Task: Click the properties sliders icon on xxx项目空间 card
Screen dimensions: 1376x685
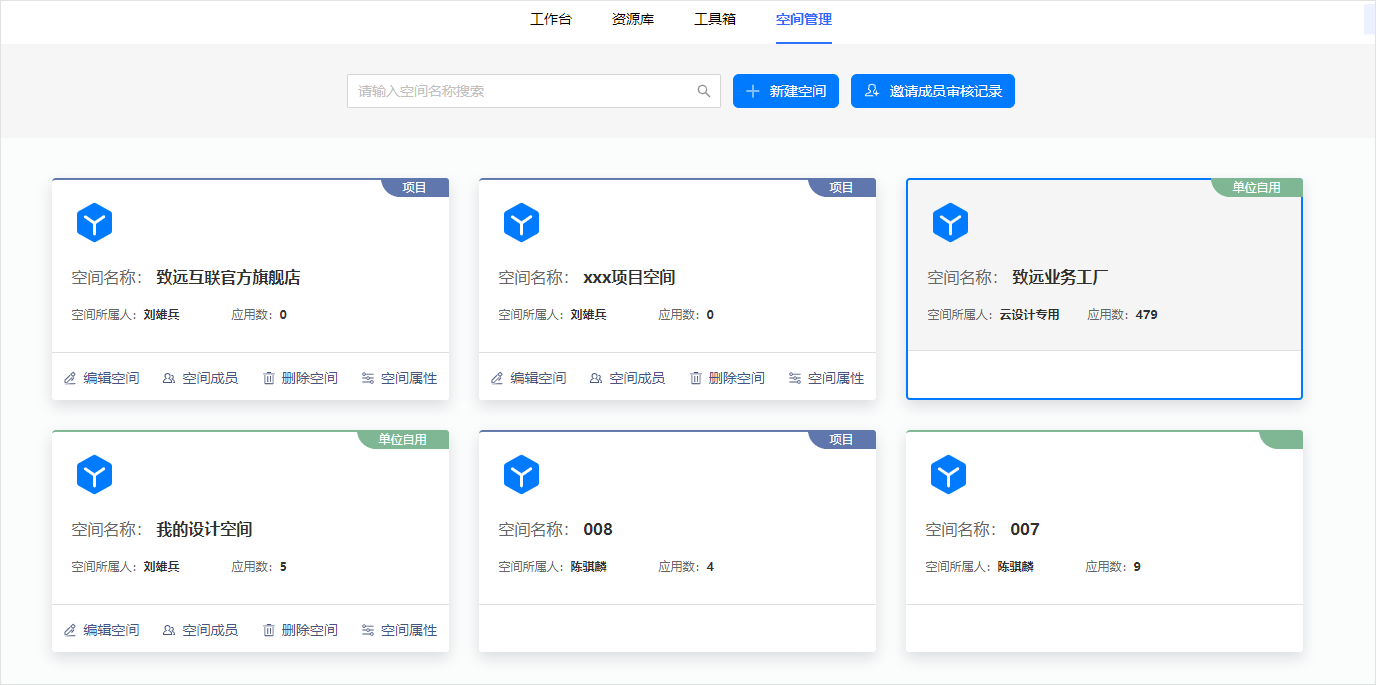Action: 795,378
